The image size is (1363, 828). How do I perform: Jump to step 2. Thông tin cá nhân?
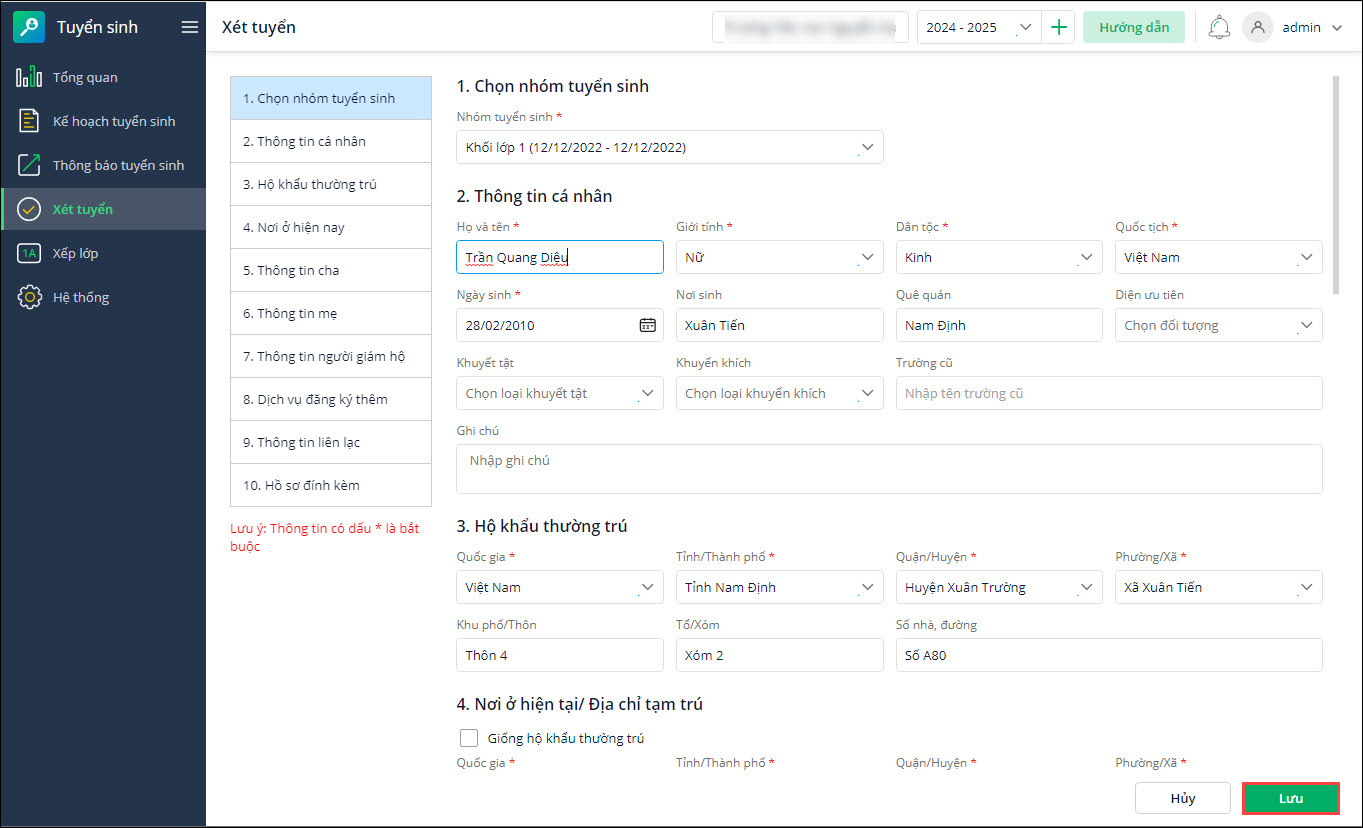(x=331, y=141)
